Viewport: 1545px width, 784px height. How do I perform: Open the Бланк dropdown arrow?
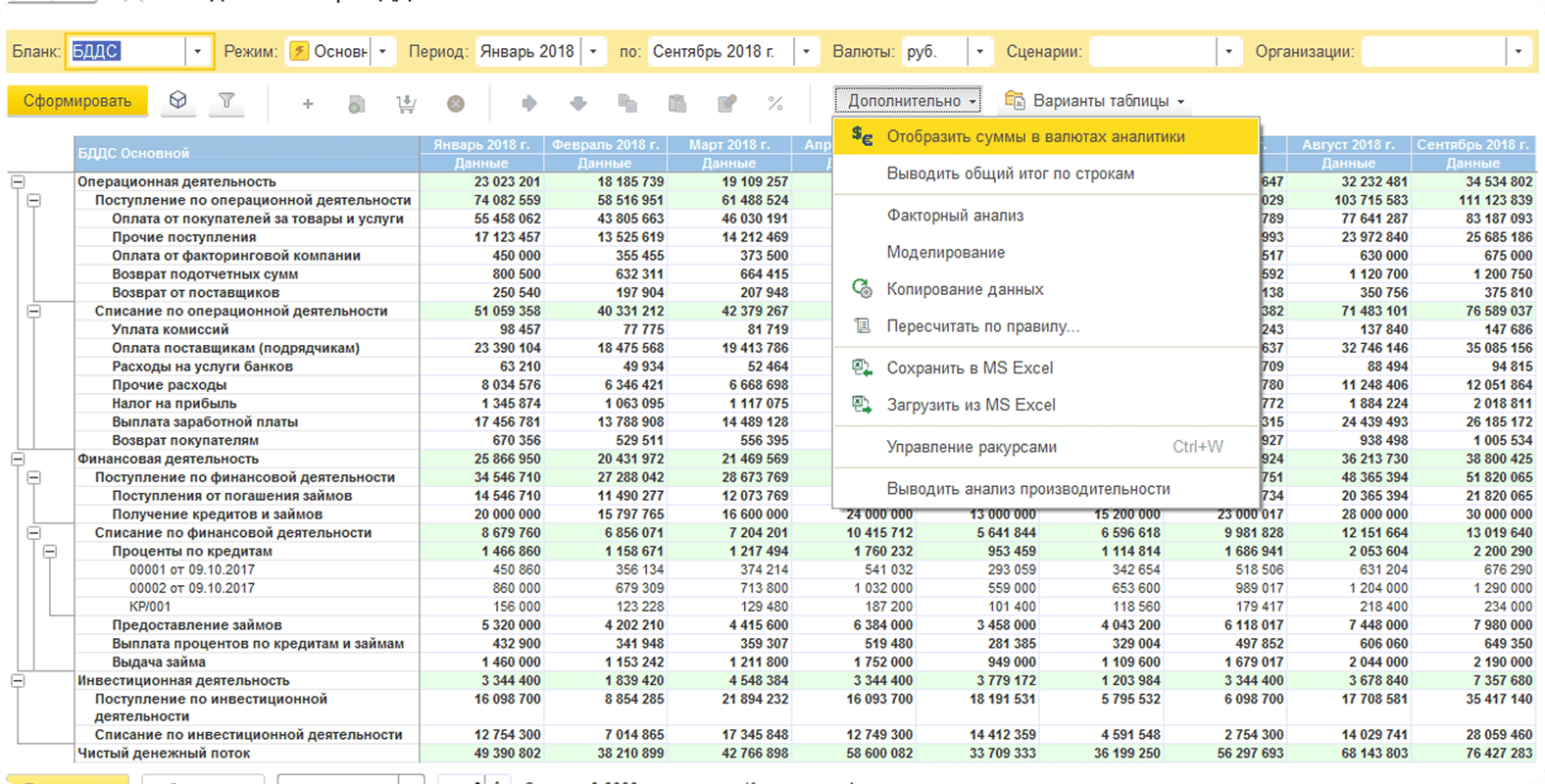click(x=197, y=51)
